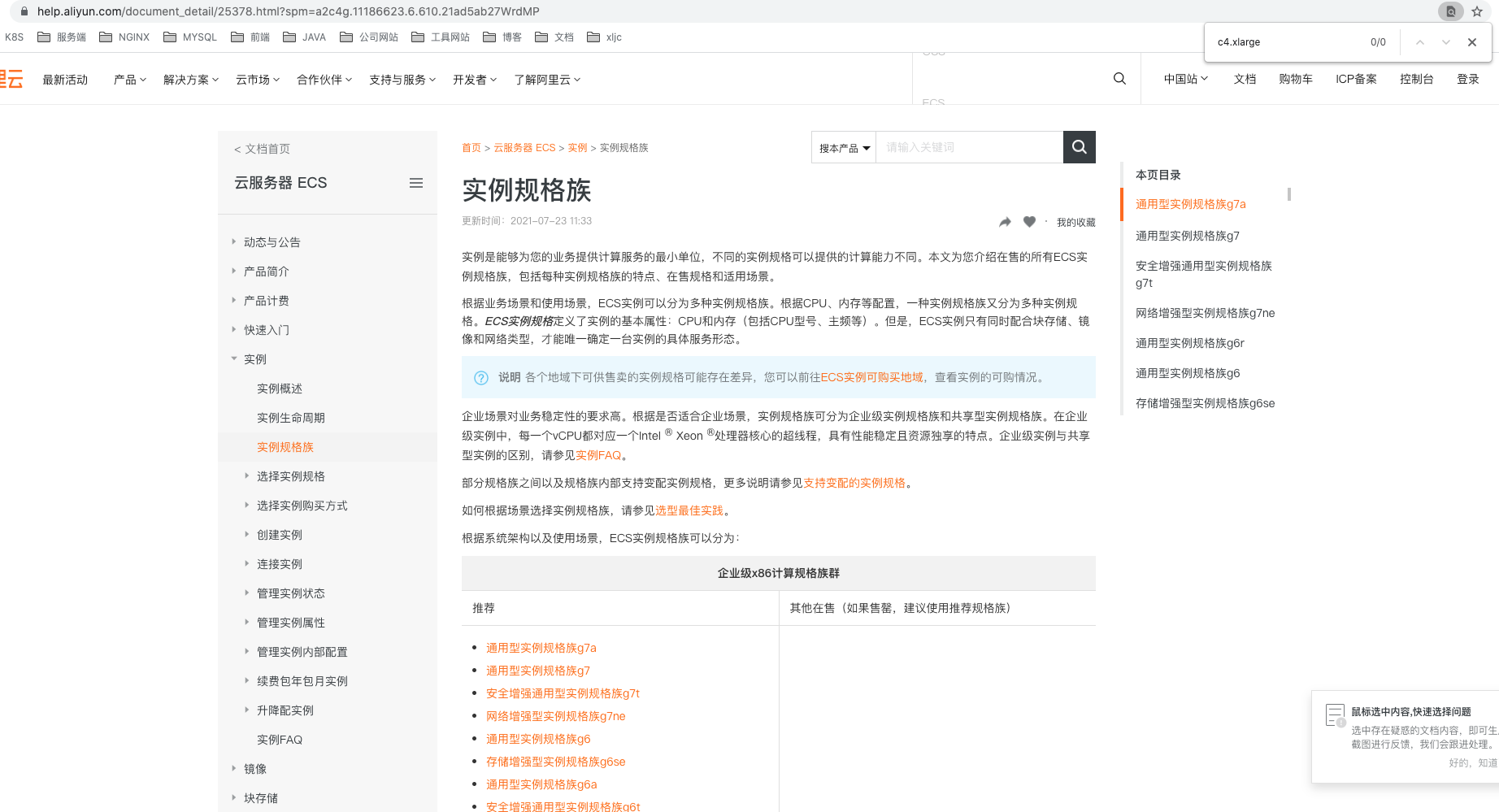1499x812 pixels.
Task: Click 首页 breadcrumb link
Action: (471, 148)
